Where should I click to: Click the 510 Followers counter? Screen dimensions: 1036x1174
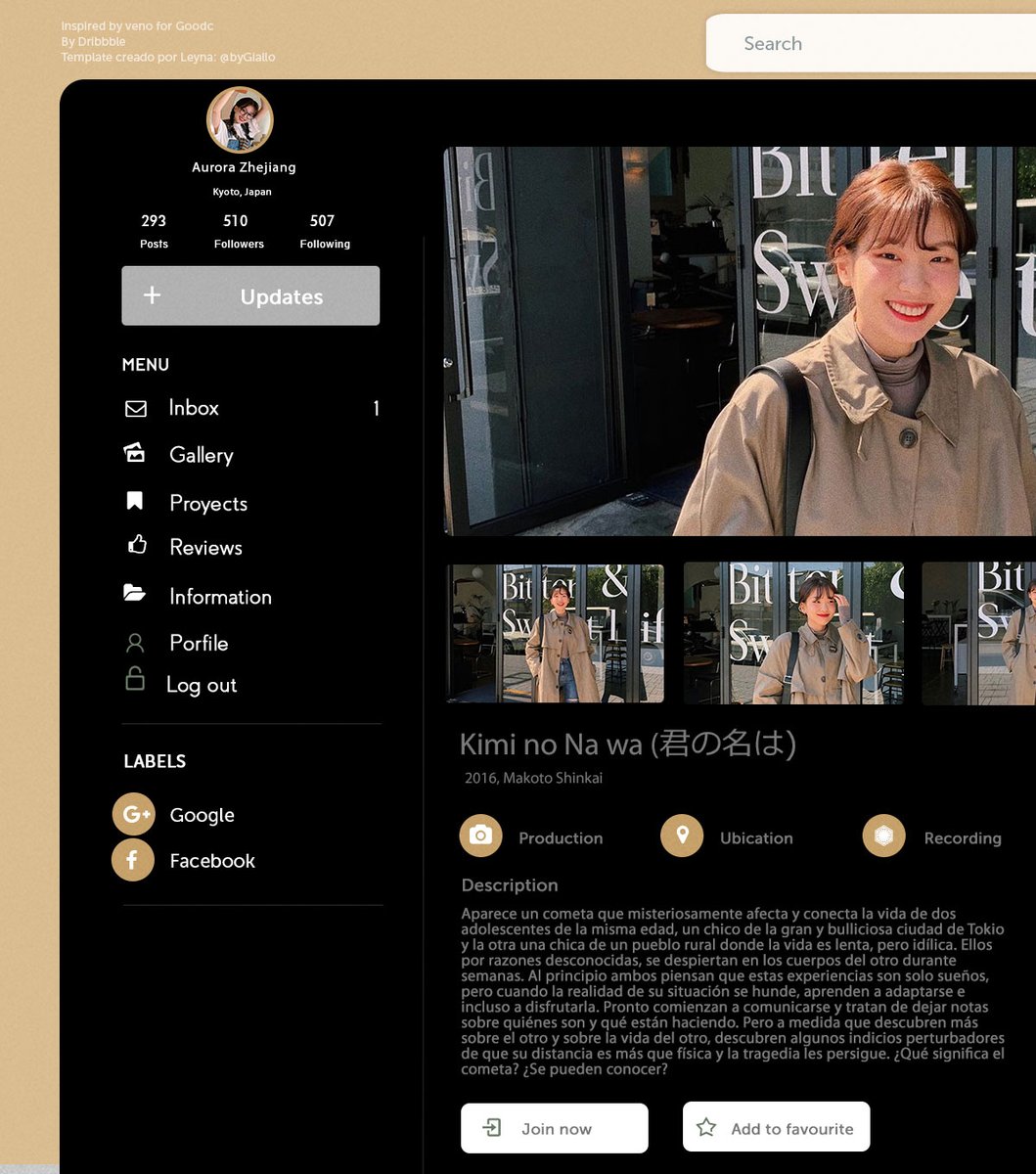(239, 231)
